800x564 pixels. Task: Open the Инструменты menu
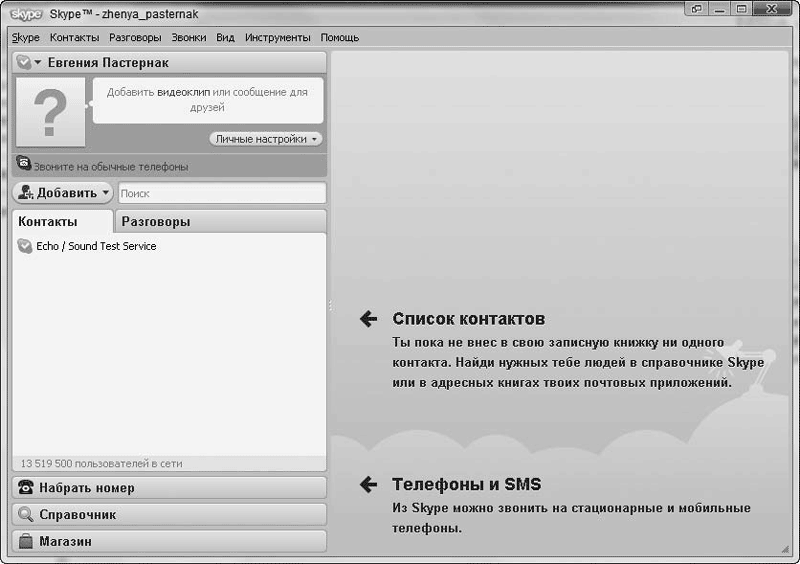tap(278, 37)
